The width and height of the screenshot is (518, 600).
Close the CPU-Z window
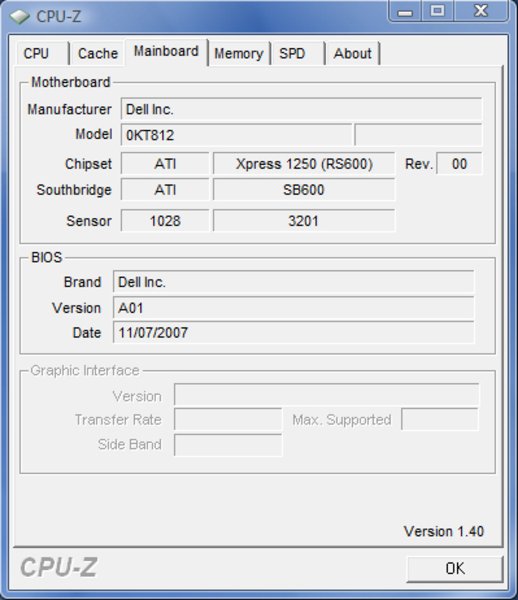[481, 11]
